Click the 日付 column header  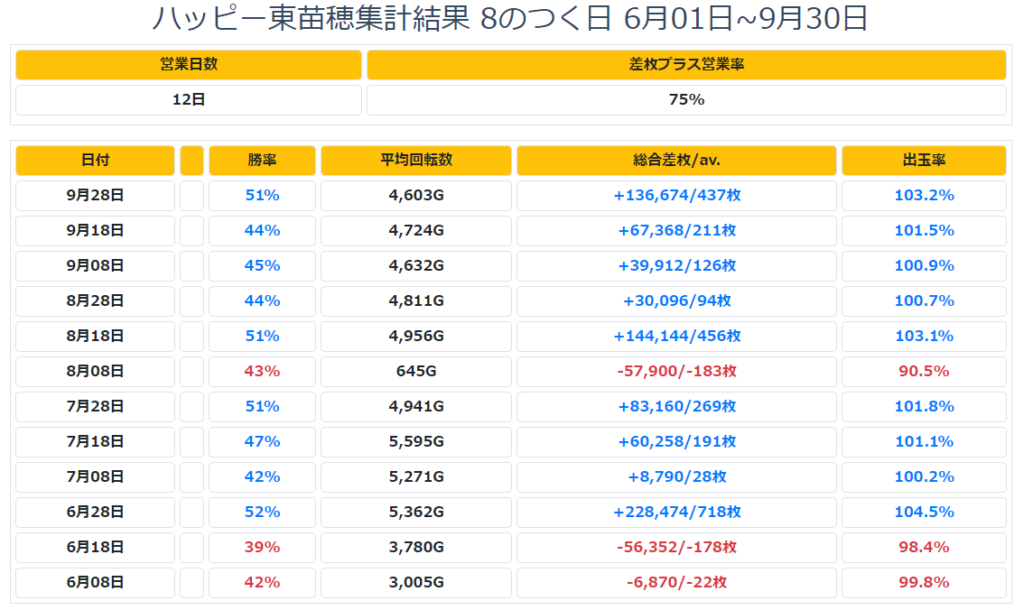point(95,161)
